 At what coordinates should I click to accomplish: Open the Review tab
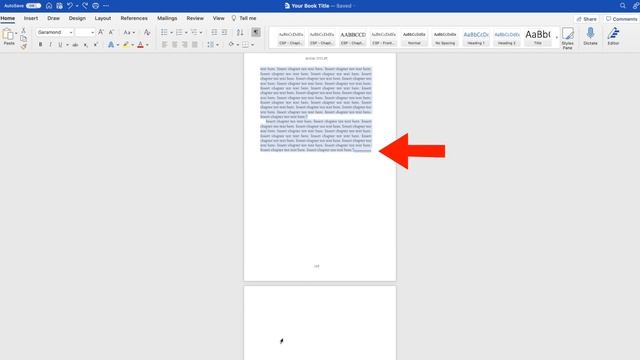tap(195, 18)
